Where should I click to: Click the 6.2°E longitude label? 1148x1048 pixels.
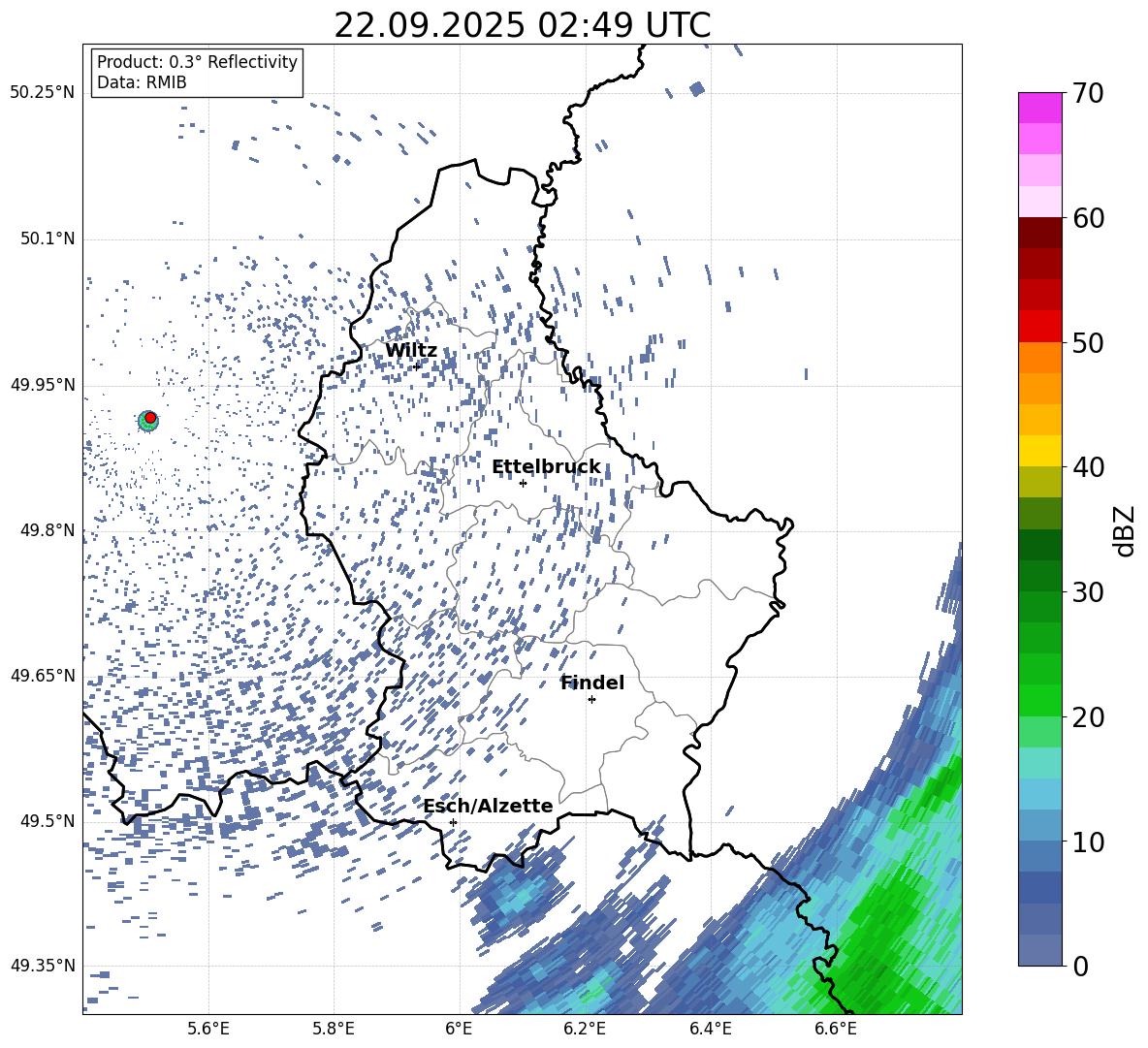(x=585, y=1029)
